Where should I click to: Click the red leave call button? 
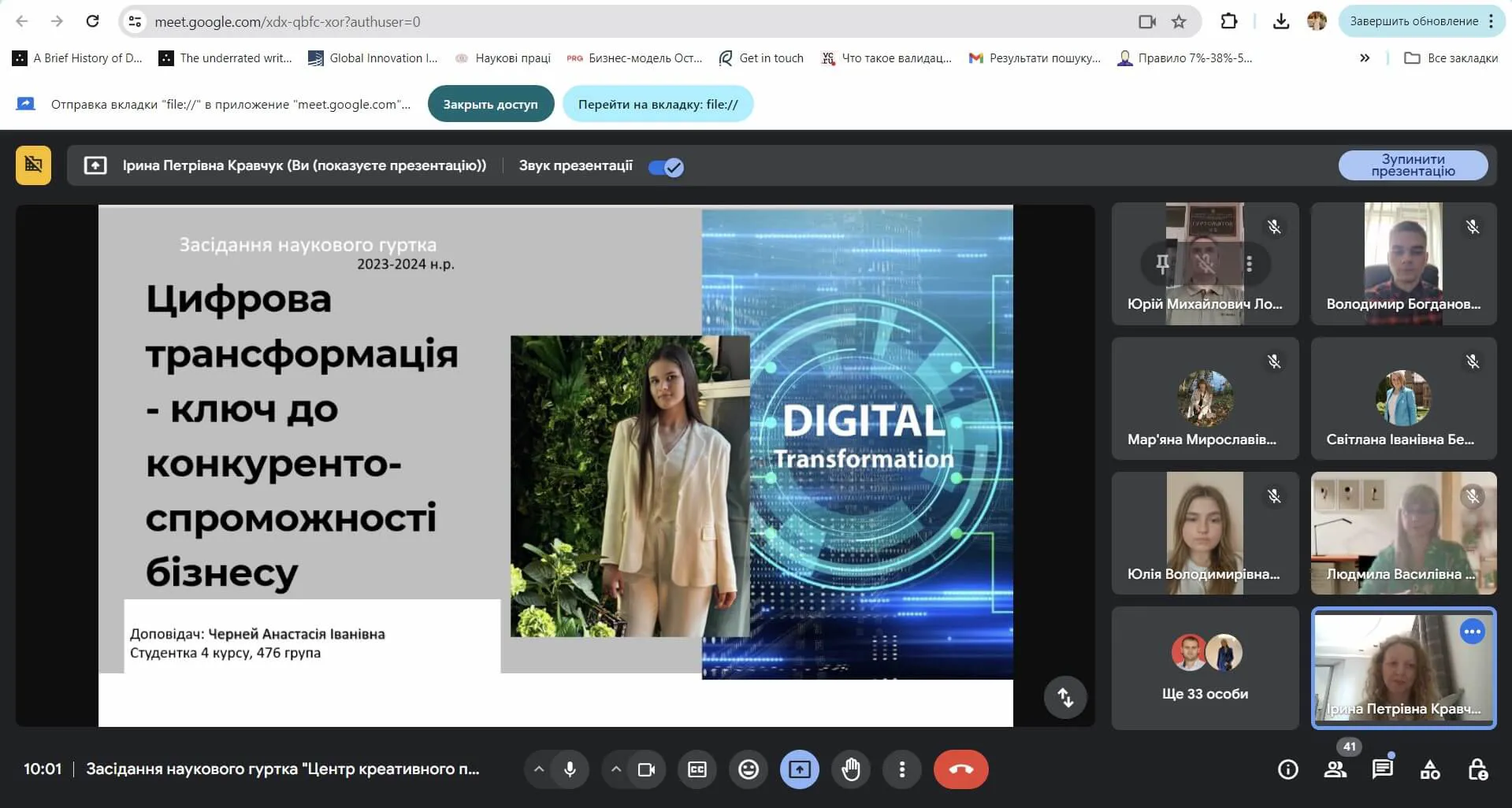[960, 769]
